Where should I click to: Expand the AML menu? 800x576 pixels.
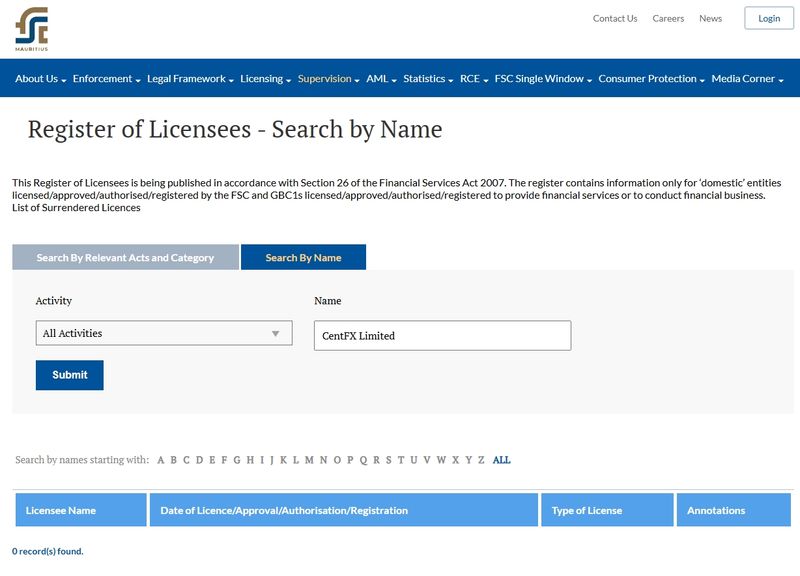381,79
